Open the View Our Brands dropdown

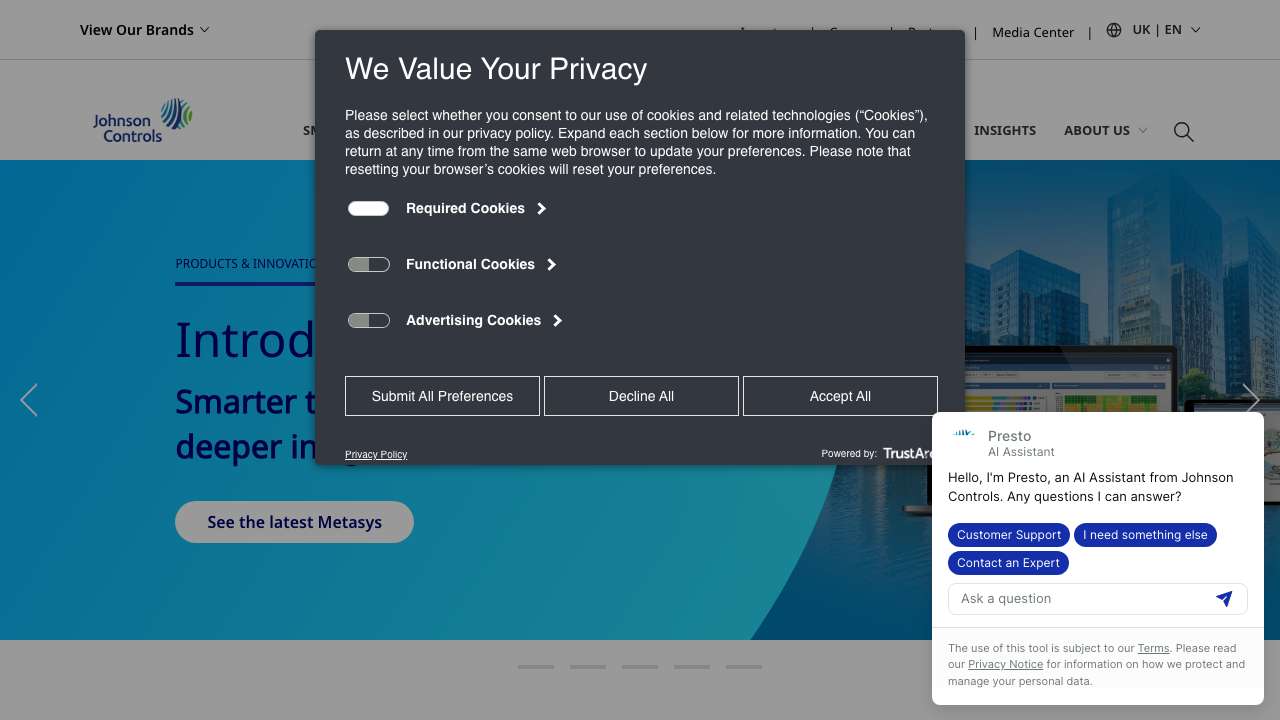[144, 30]
